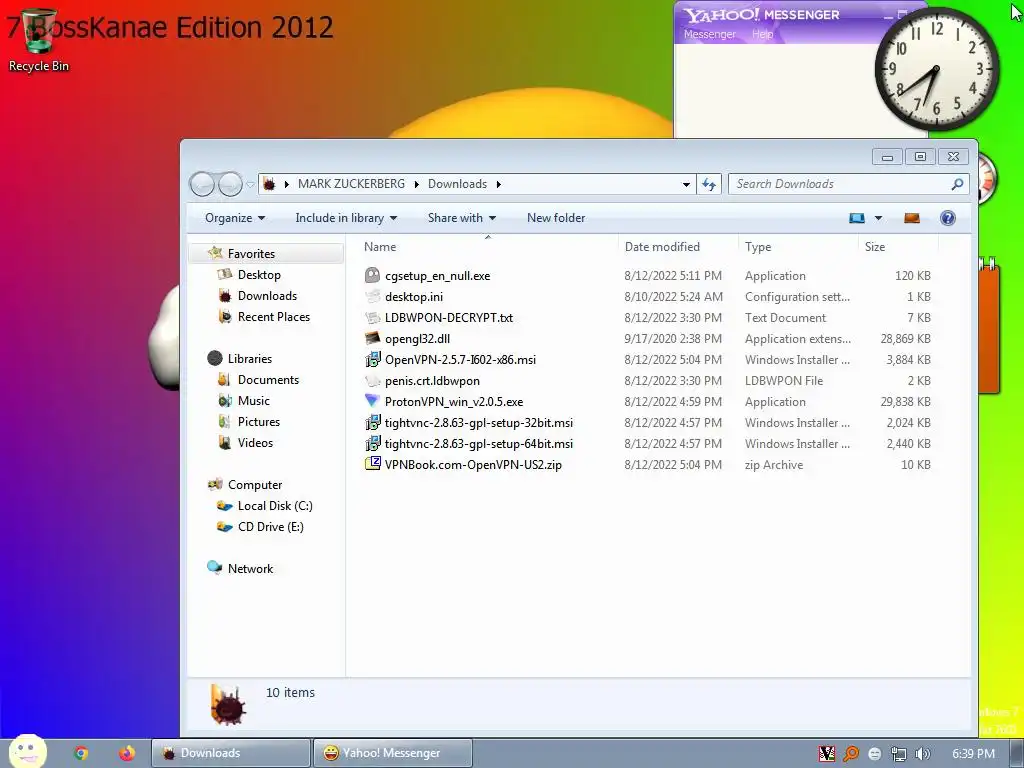Viewport: 1024px width, 768px height.
Task: Expand the arrow after Downloads in the address bar
Action: coord(498,184)
